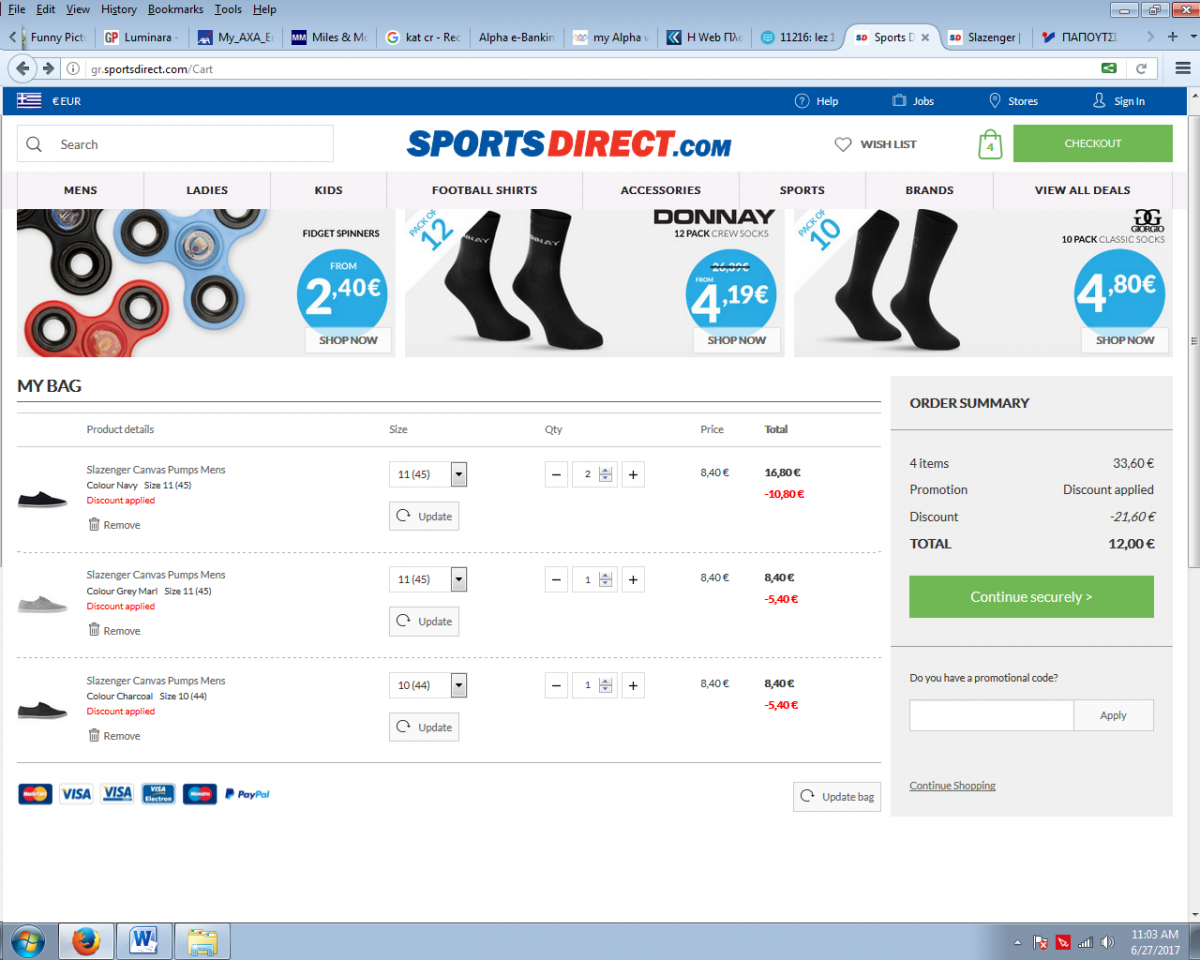Click the Sign In person icon
Image resolution: width=1200 pixels, height=960 pixels.
1099,101
